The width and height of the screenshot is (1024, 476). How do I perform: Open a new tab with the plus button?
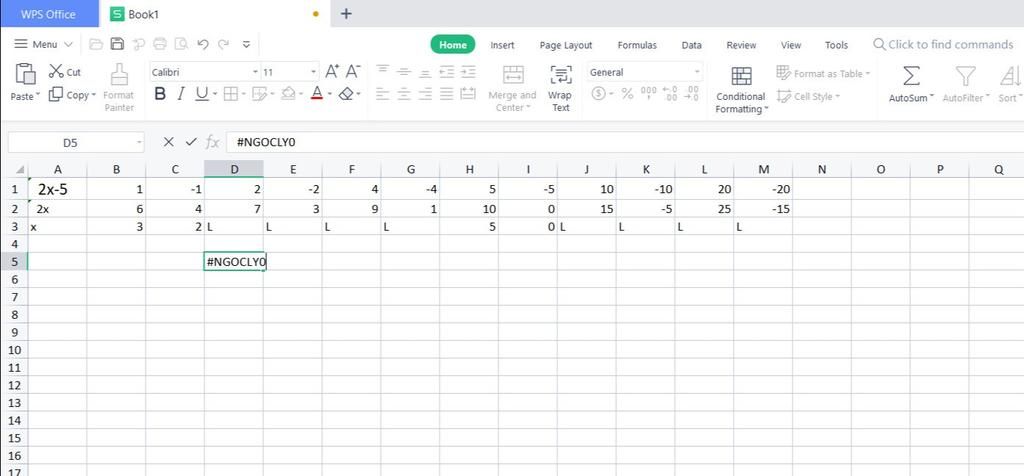pos(346,14)
